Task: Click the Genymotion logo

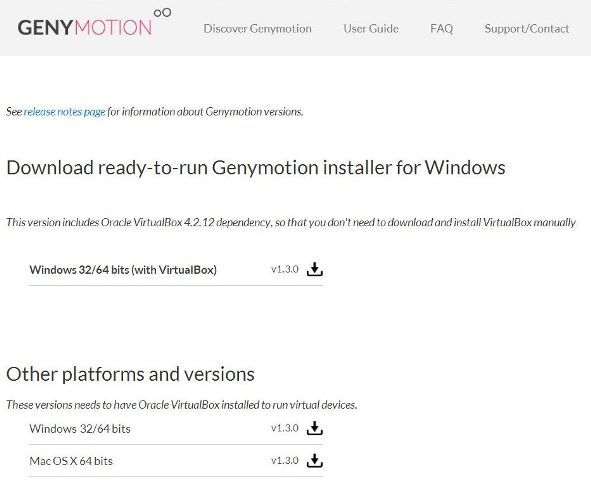Action: point(94,23)
